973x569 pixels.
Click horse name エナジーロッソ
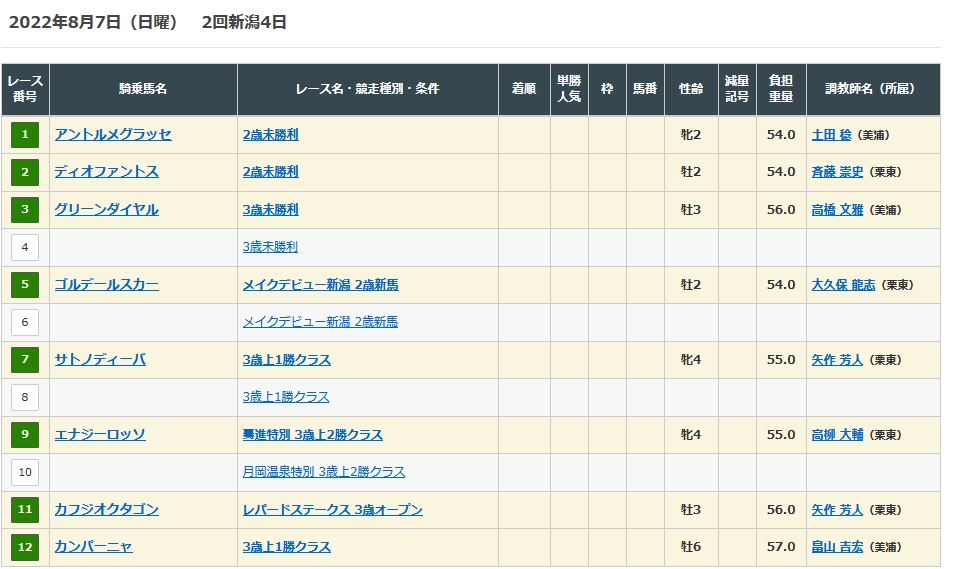(x=100, y=435)
